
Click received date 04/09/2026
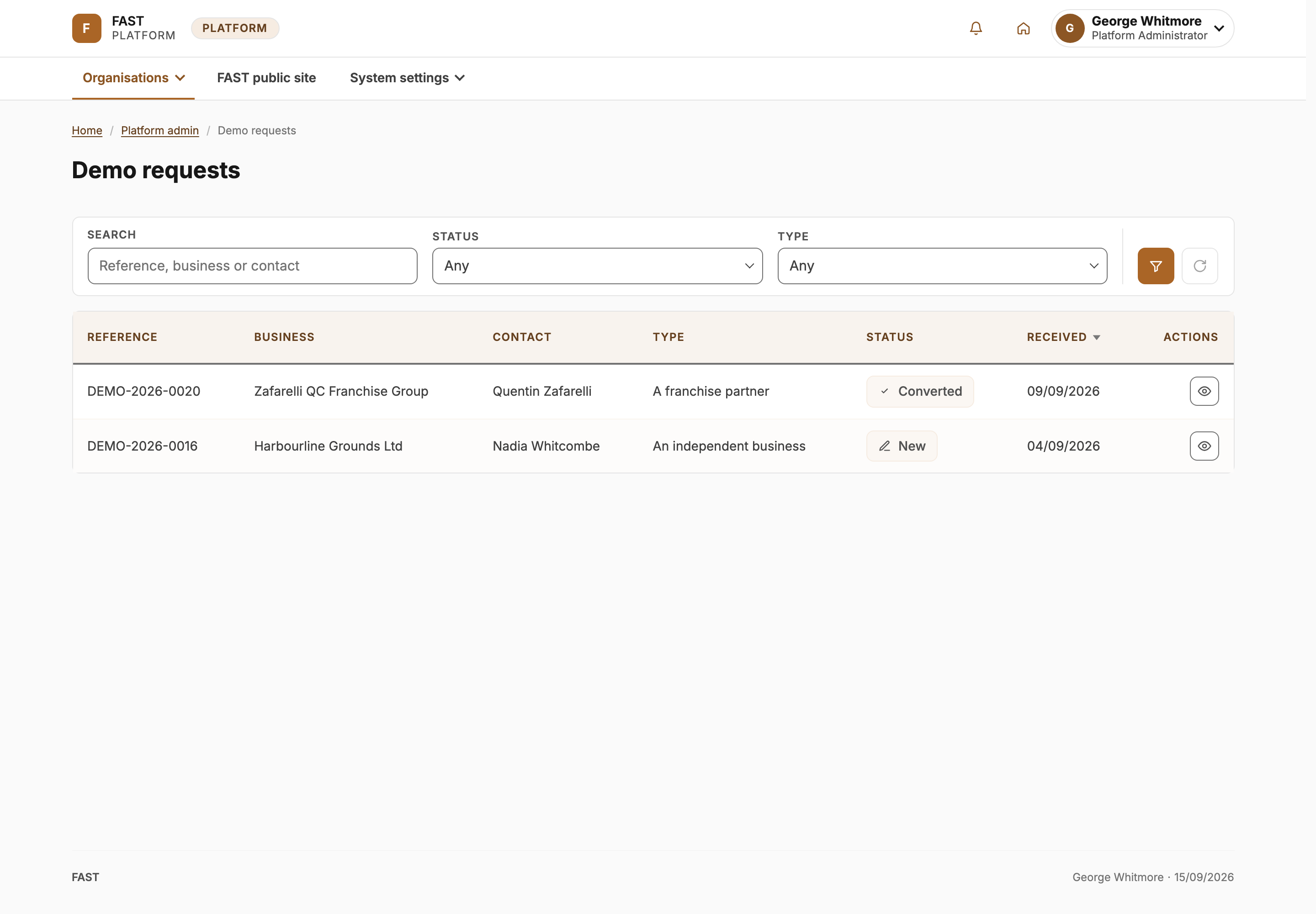click(1063, 446)
